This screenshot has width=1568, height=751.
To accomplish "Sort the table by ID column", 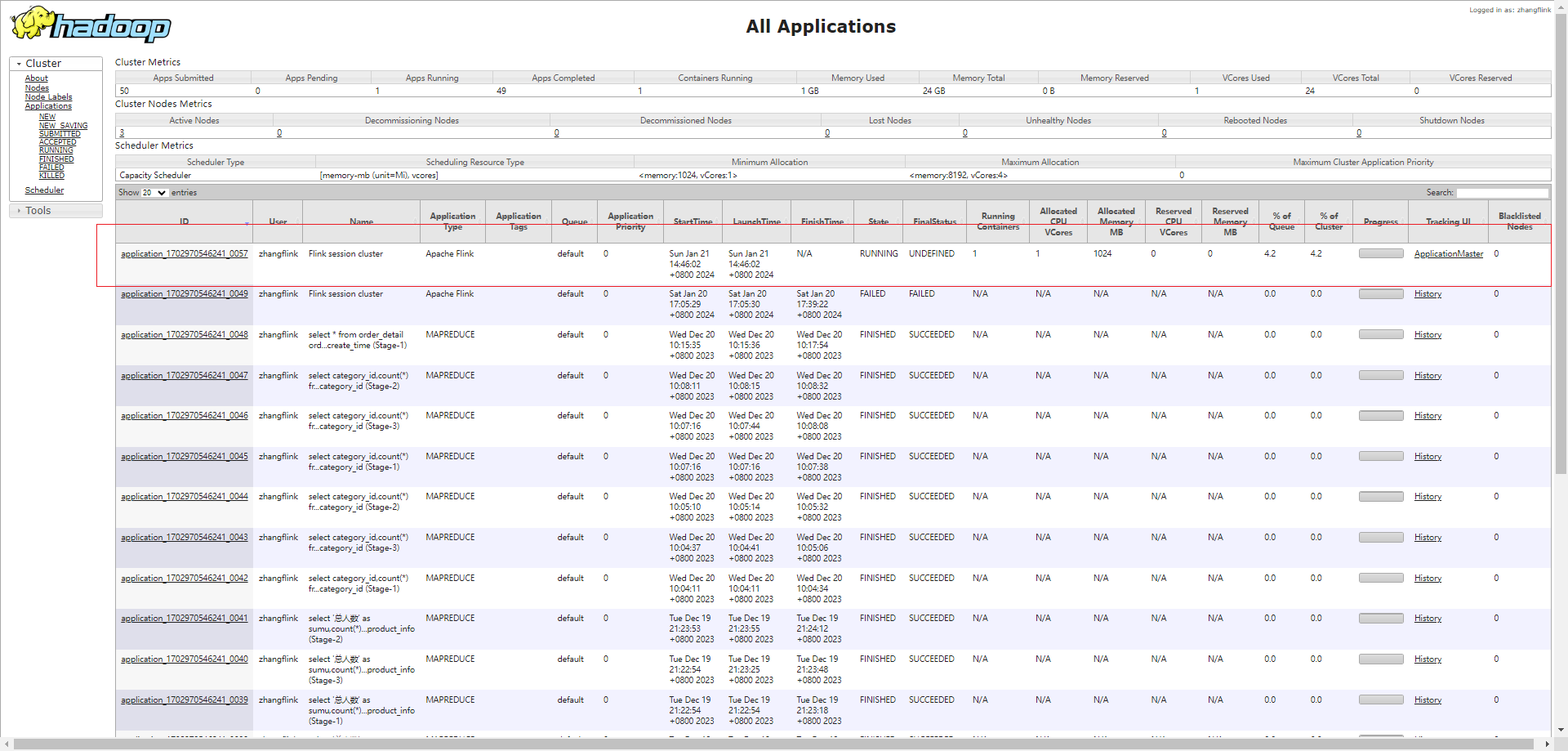I will (185, 221).
